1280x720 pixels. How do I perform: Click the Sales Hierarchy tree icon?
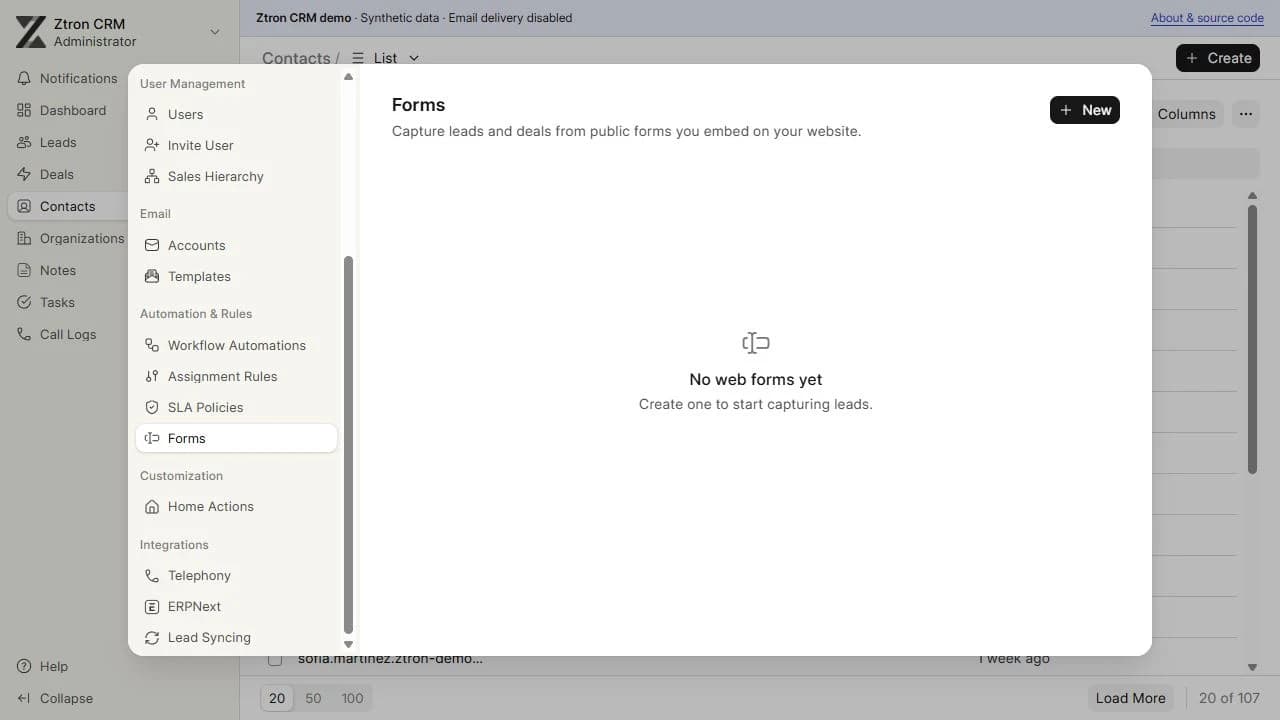pos(152,176)
